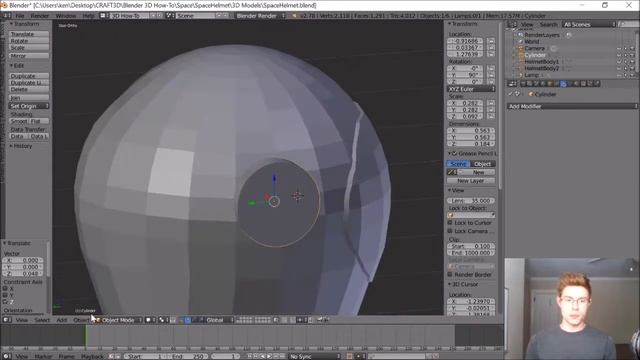This screenshot has width=640, height=360.
Task: Select the Object grease pencil source button
Action: coord(483,164)
